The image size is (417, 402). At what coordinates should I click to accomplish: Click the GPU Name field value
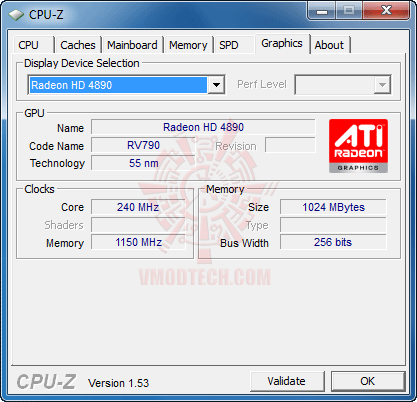click(x=203, y=127)
